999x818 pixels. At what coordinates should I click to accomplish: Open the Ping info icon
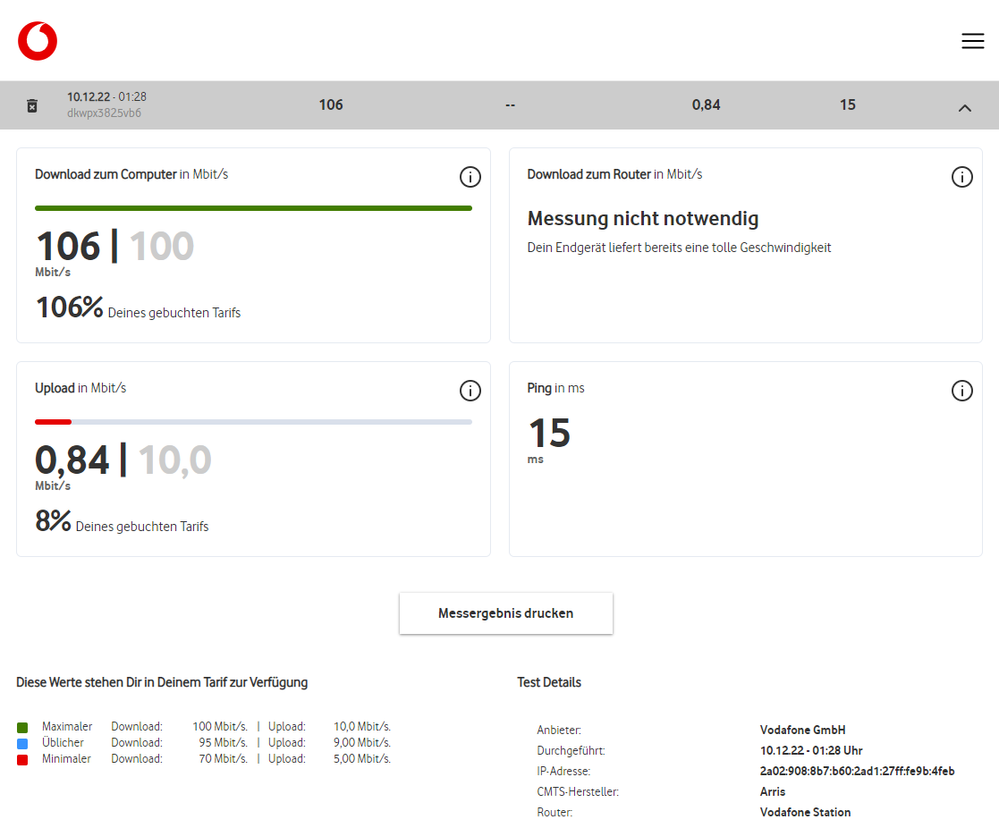[x=962, y=391]
